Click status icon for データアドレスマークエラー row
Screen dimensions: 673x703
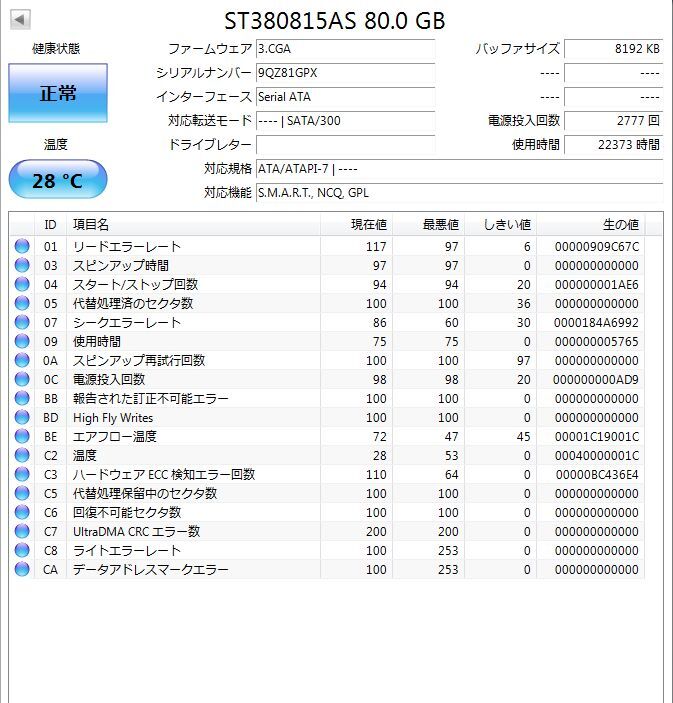pyautogui.click(x=22, y=570)
